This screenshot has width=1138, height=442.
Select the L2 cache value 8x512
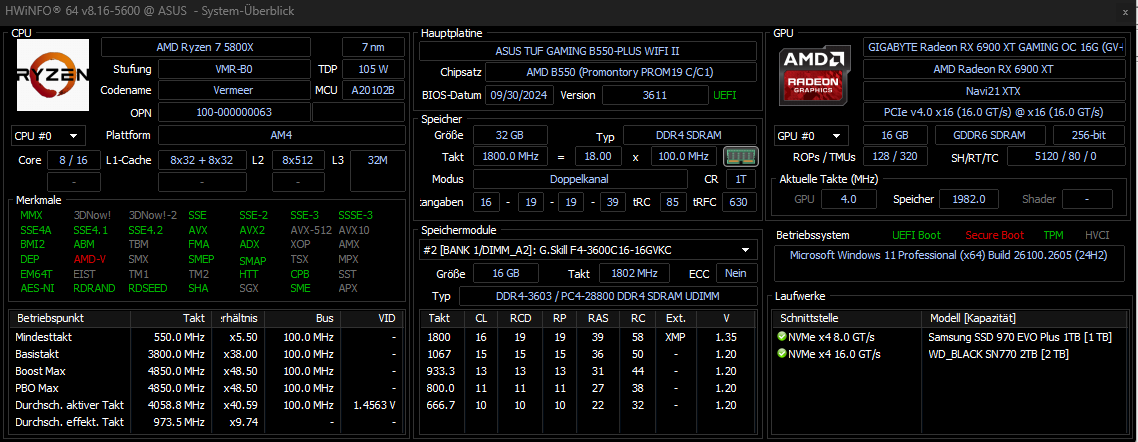[298, 160]
